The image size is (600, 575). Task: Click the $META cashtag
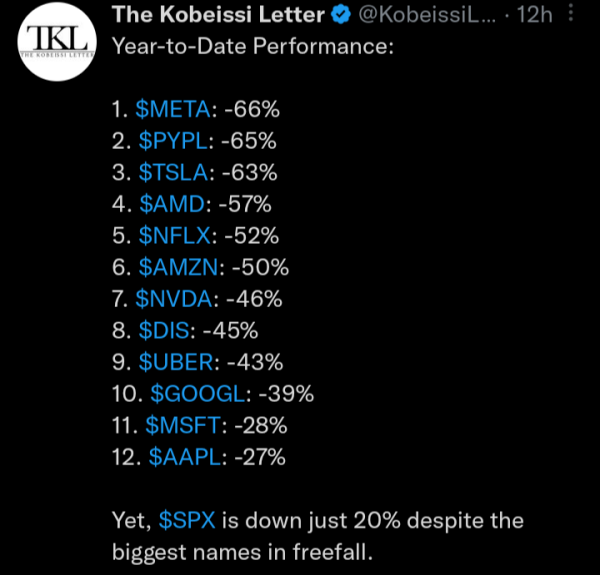pos(173,109)
